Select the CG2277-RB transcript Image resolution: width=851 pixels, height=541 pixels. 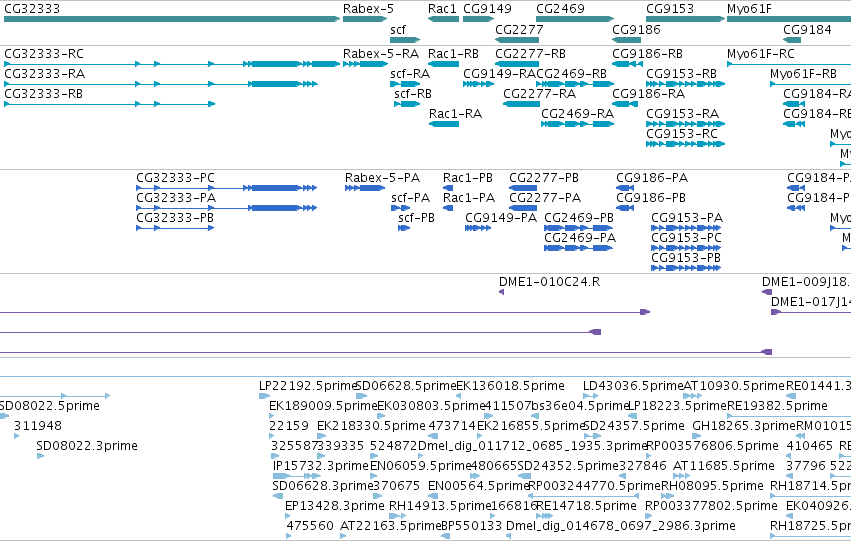coord(517,64)
